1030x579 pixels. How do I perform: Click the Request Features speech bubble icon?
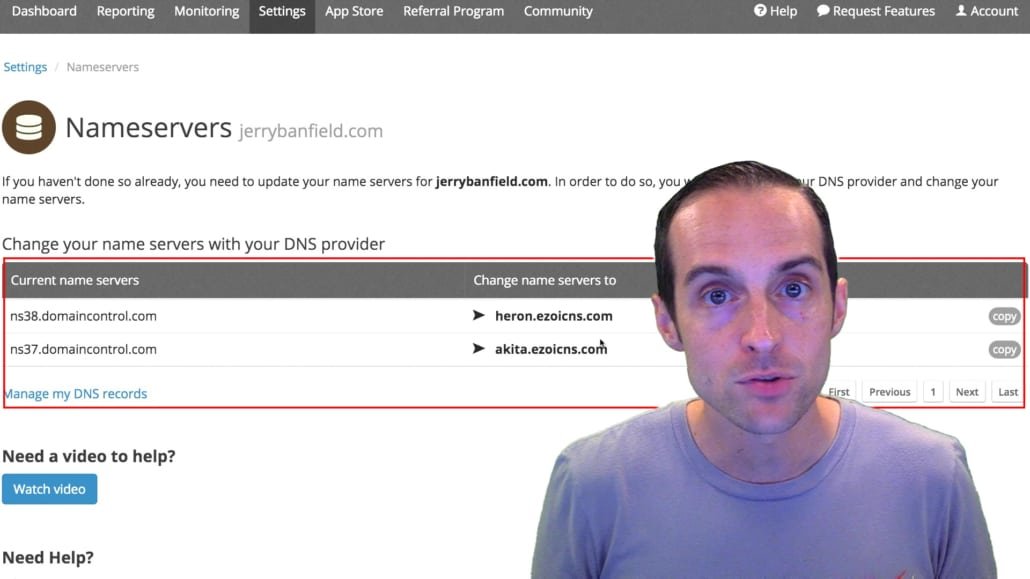tap(823, 11)
